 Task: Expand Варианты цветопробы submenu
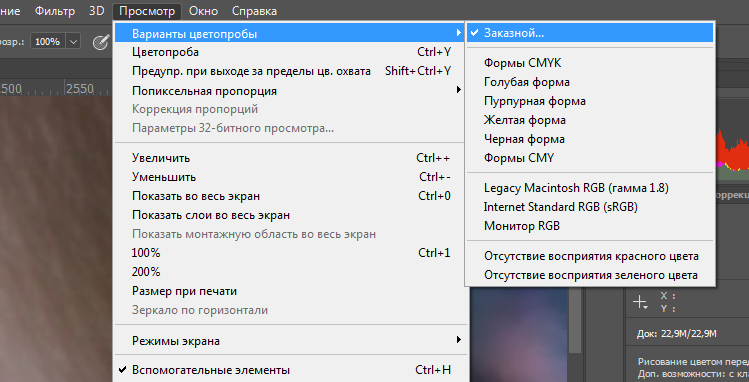click(289, 33)
